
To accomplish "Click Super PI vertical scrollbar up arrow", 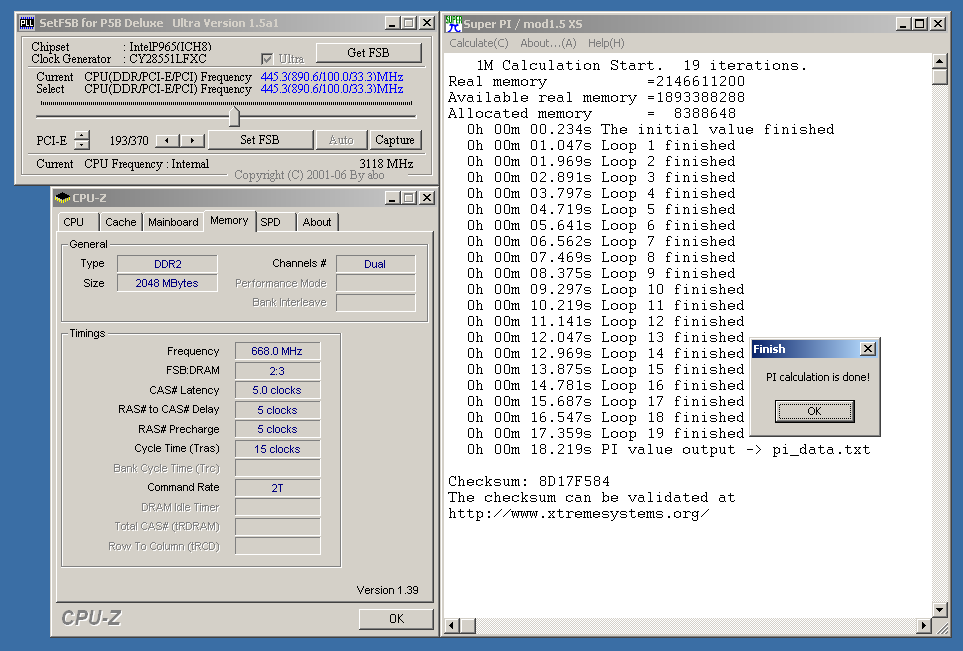I will pos(939,61).
